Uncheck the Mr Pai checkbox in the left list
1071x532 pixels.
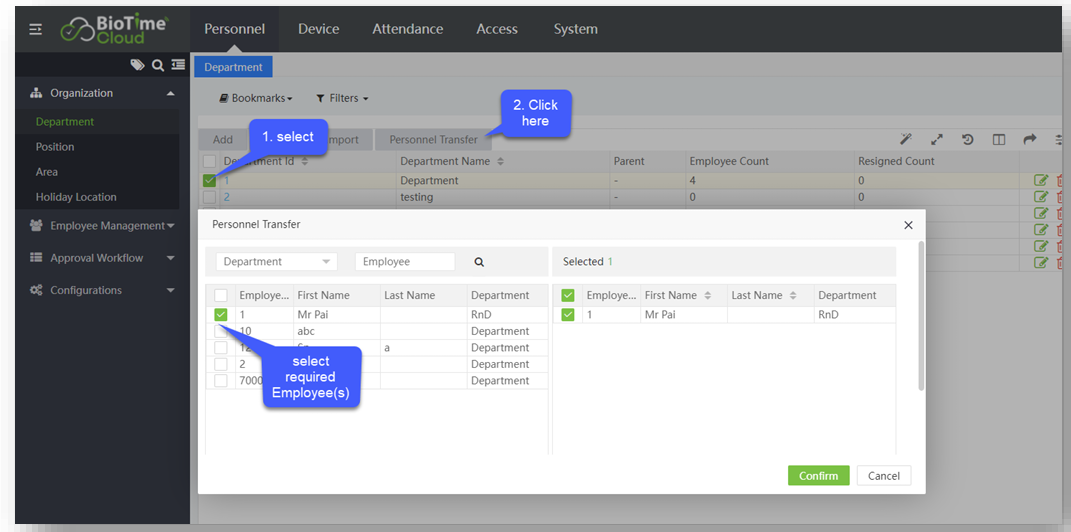click(221, 315)
